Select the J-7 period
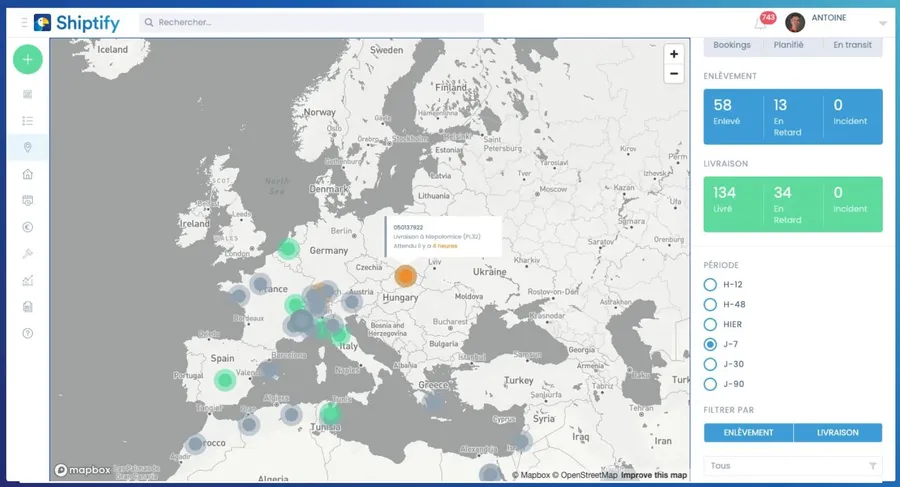The height and width of the screenshot is (487, 900). [710, 344]
